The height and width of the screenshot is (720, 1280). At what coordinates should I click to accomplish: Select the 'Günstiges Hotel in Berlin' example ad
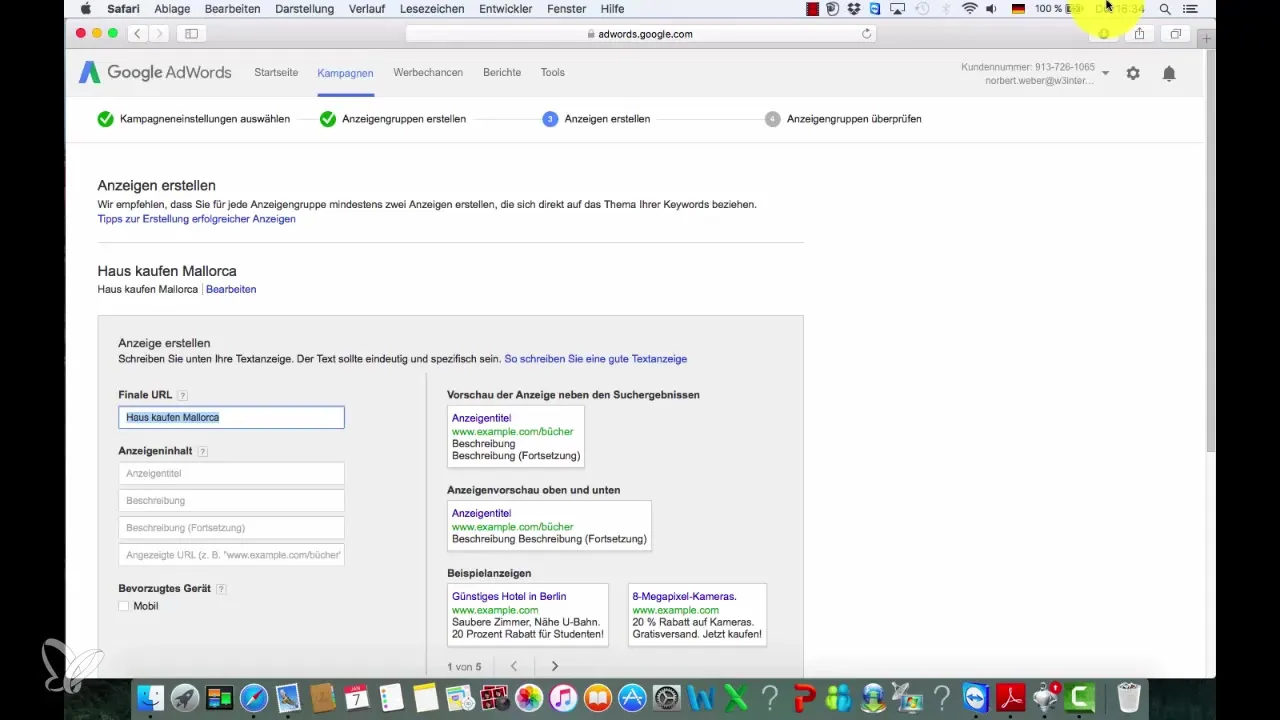(527, 615)
